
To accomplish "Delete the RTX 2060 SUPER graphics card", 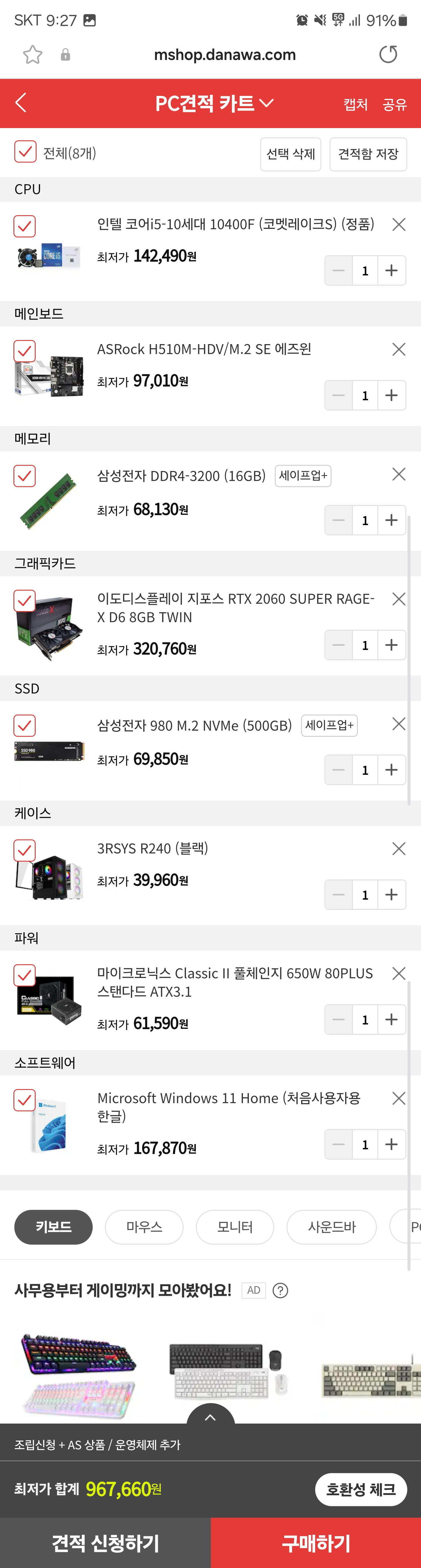I will tap(398, 599).
